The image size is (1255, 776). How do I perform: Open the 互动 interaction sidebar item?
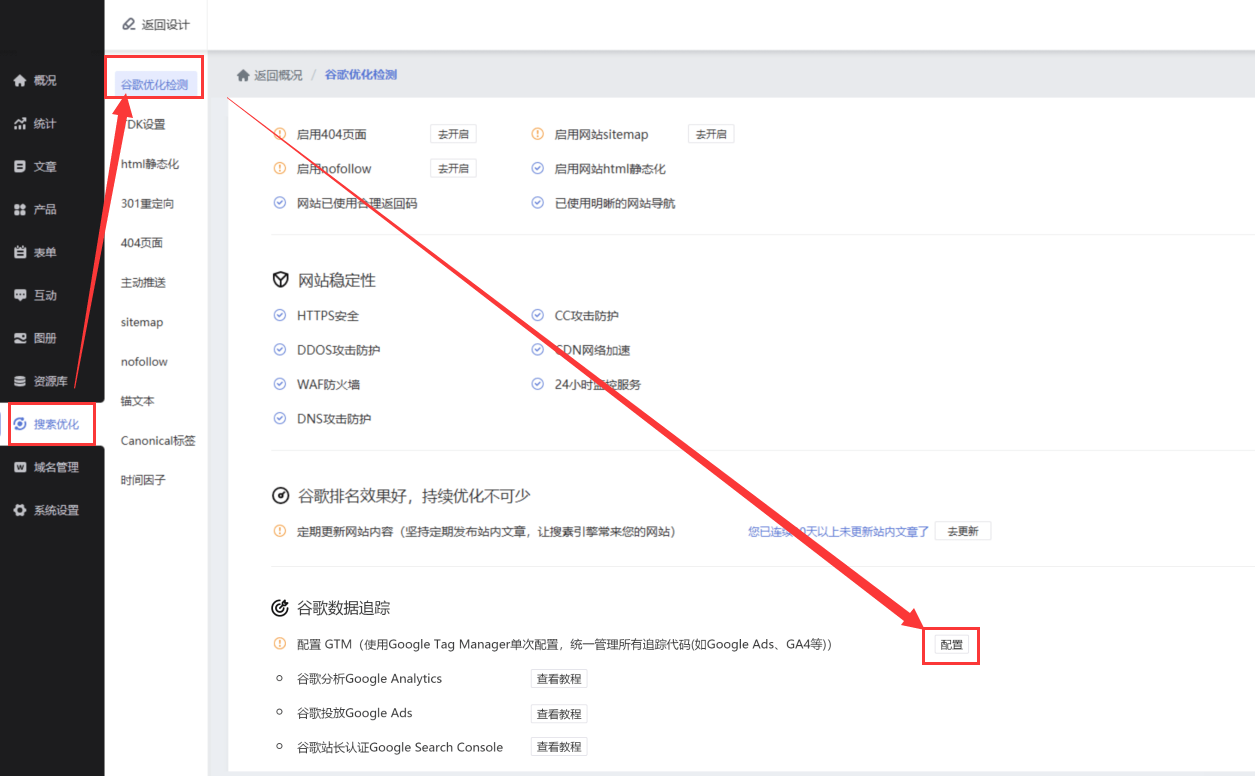[x=35, y=296]
